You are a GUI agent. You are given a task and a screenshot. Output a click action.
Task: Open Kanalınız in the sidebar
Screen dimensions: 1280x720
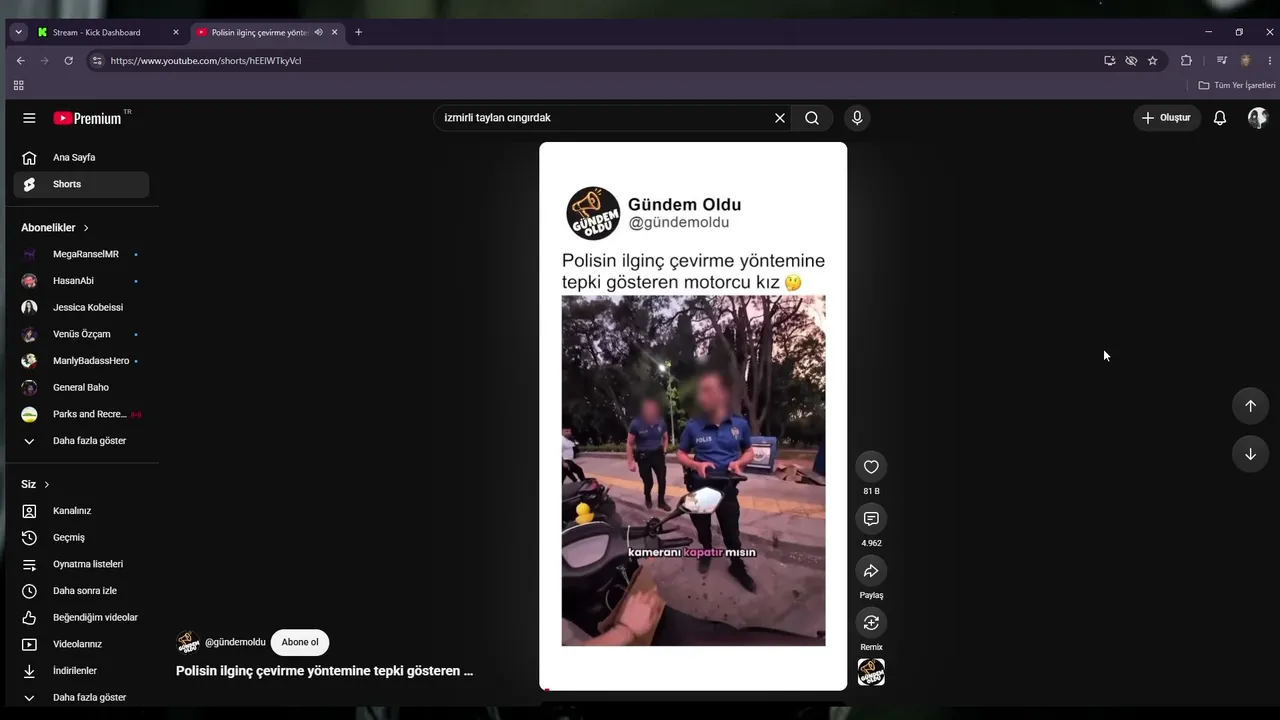point(81,511)
